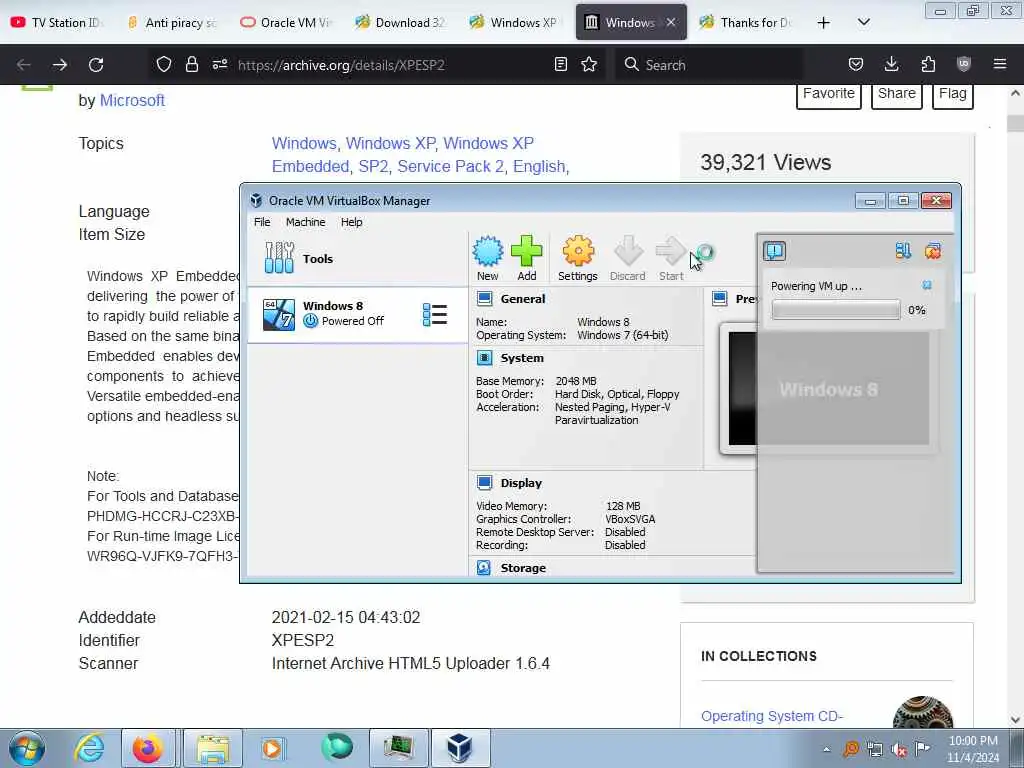Cancel the Powering VM up progress
This screenshot has width=1024, height=768.
[927, 285]
